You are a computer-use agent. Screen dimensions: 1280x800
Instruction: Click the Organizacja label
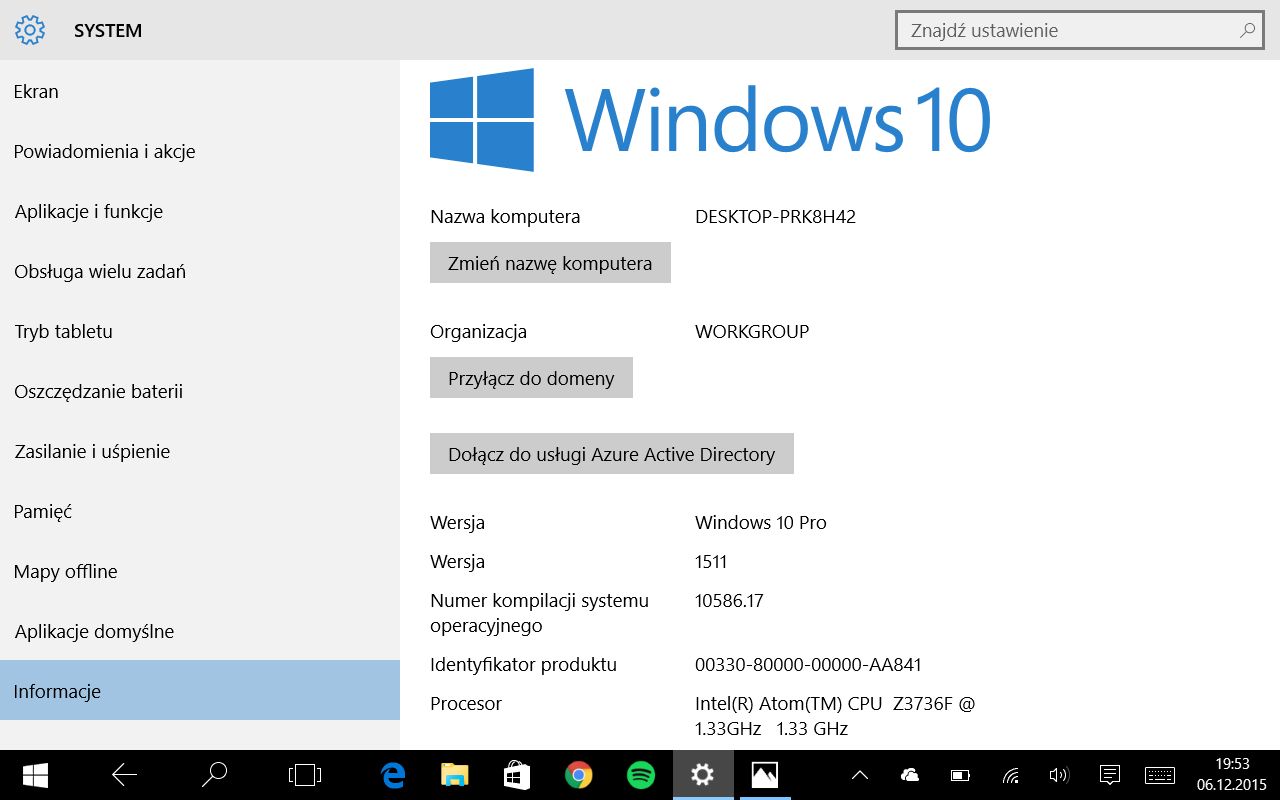pos(478,331)
